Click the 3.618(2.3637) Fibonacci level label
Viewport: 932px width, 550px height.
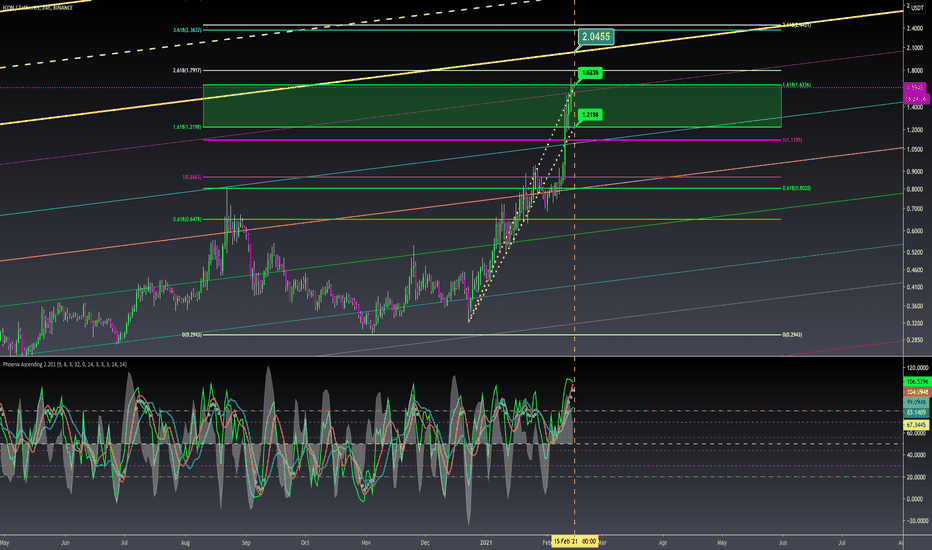[187, 30]
